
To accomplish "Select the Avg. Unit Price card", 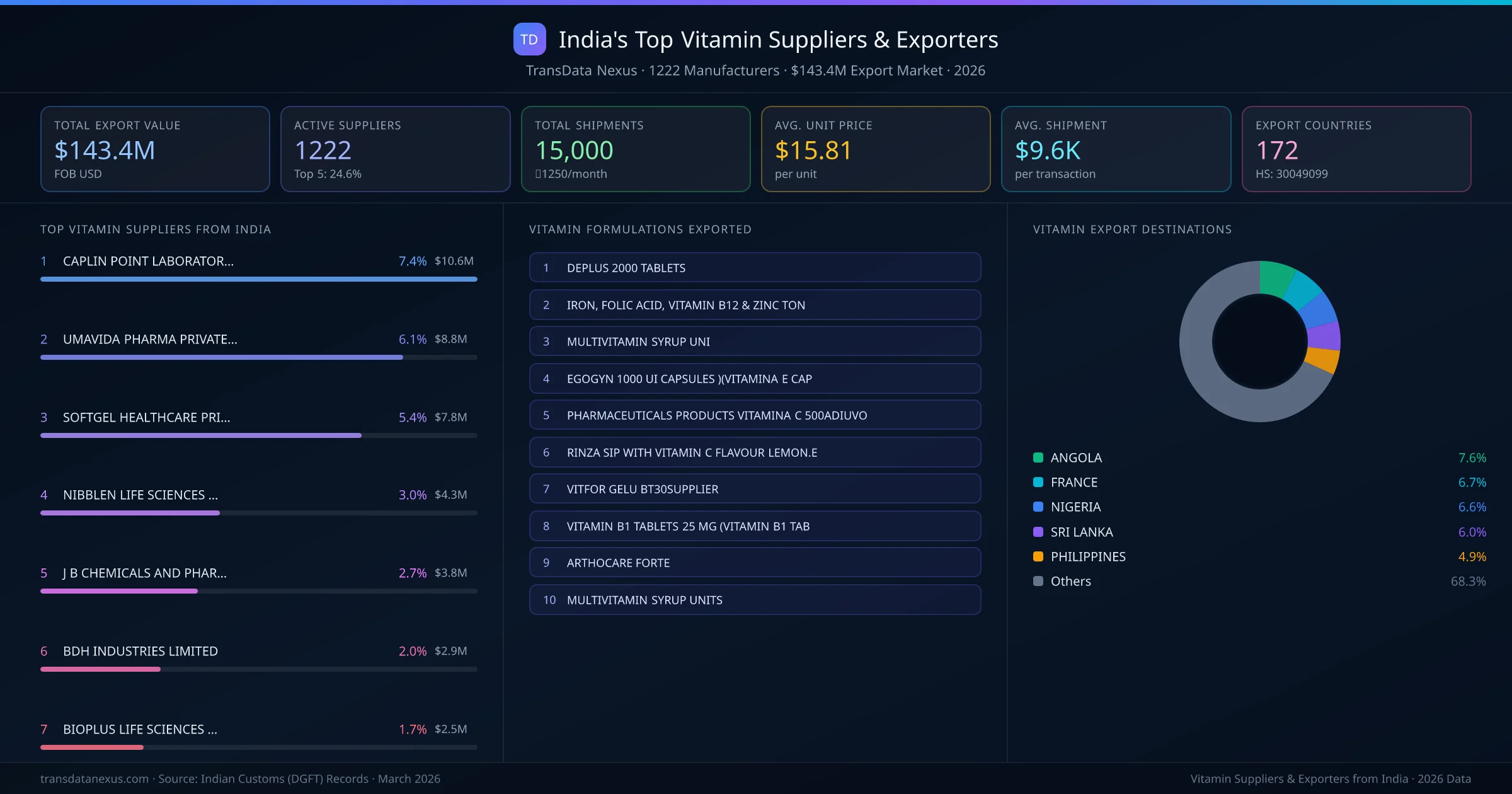I will pyautogui.click(x=876, y=149).
